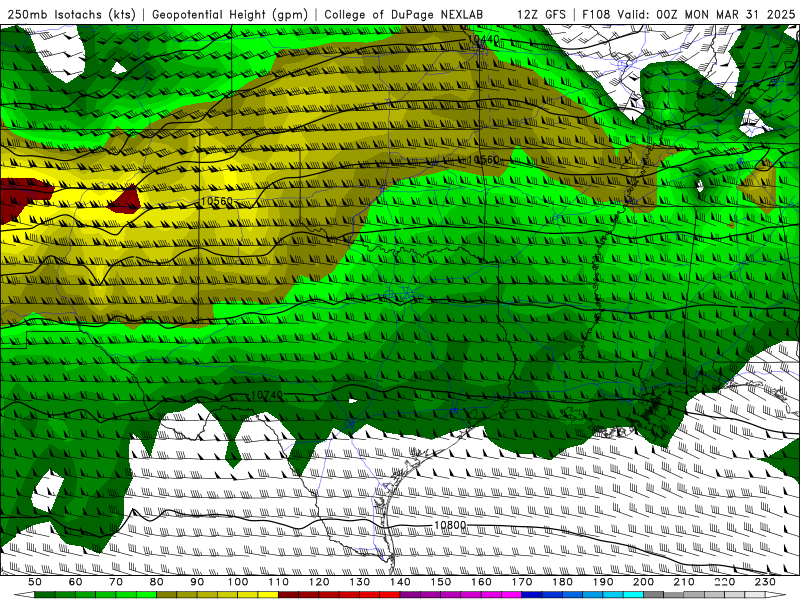Click the 110 value on the legend

point(279,582)
